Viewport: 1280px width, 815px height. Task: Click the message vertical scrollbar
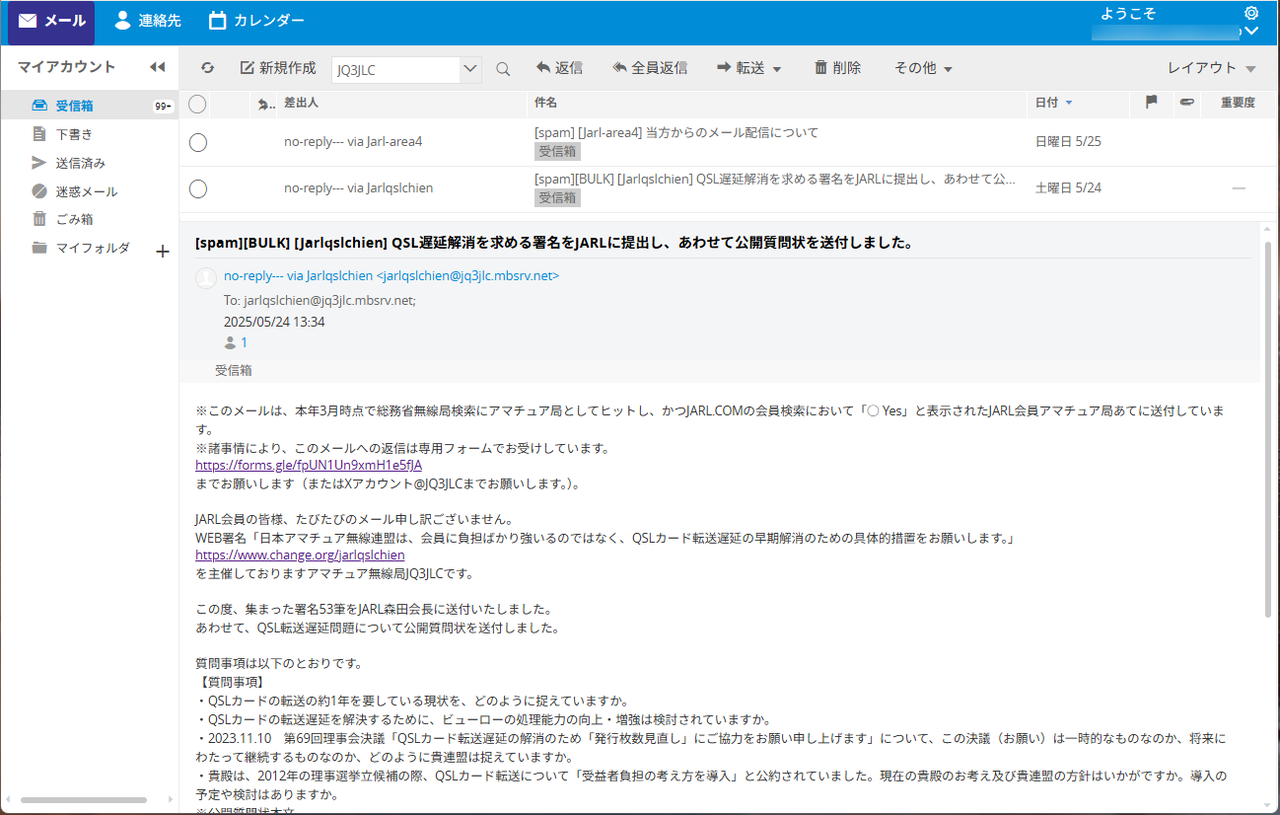[x=1268, y=430]
